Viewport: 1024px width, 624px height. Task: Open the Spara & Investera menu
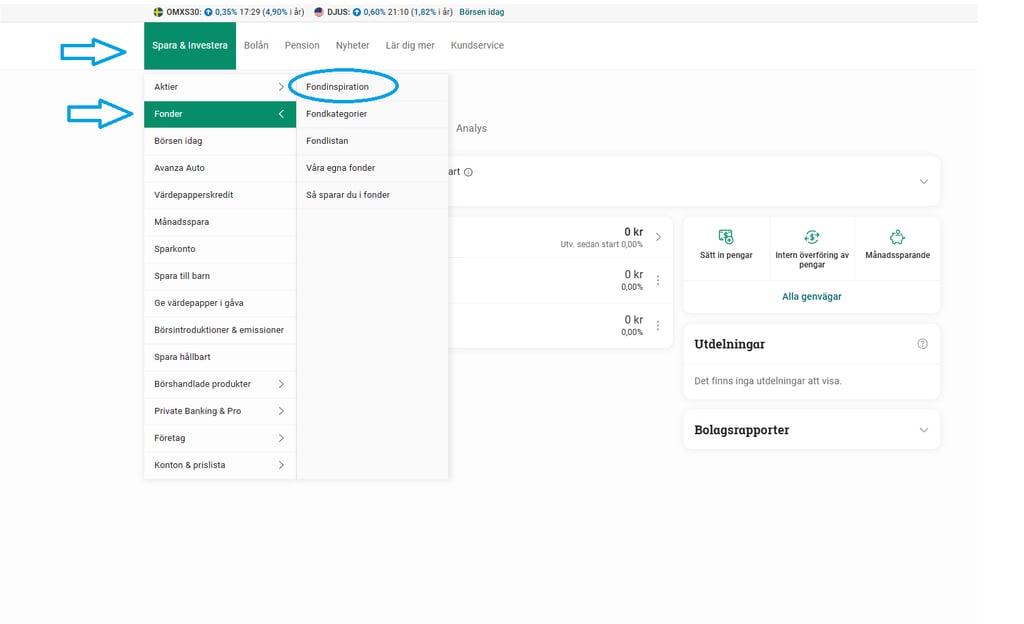pos(190,46)
